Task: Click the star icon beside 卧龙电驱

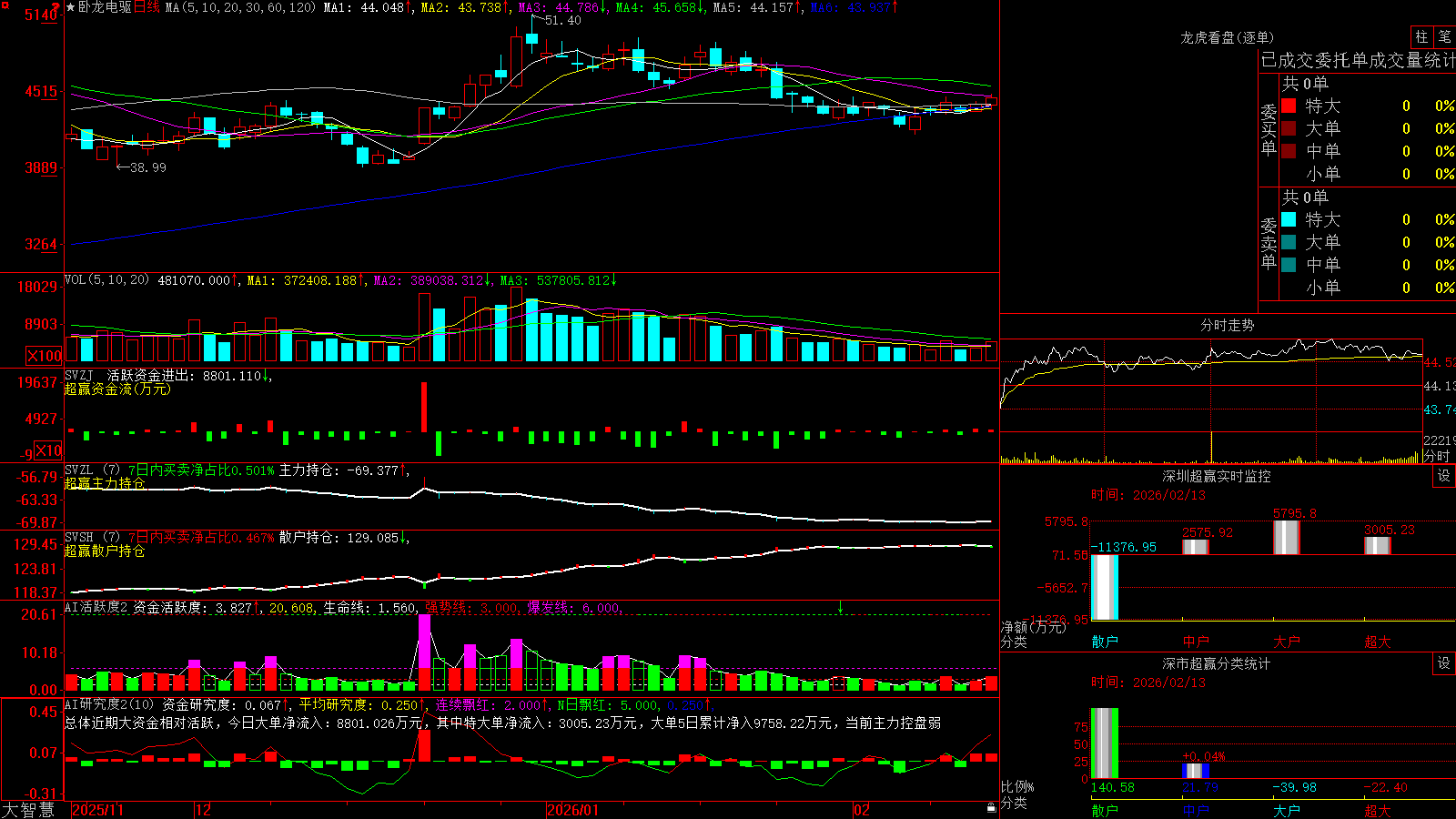Action: click(70, 7)
